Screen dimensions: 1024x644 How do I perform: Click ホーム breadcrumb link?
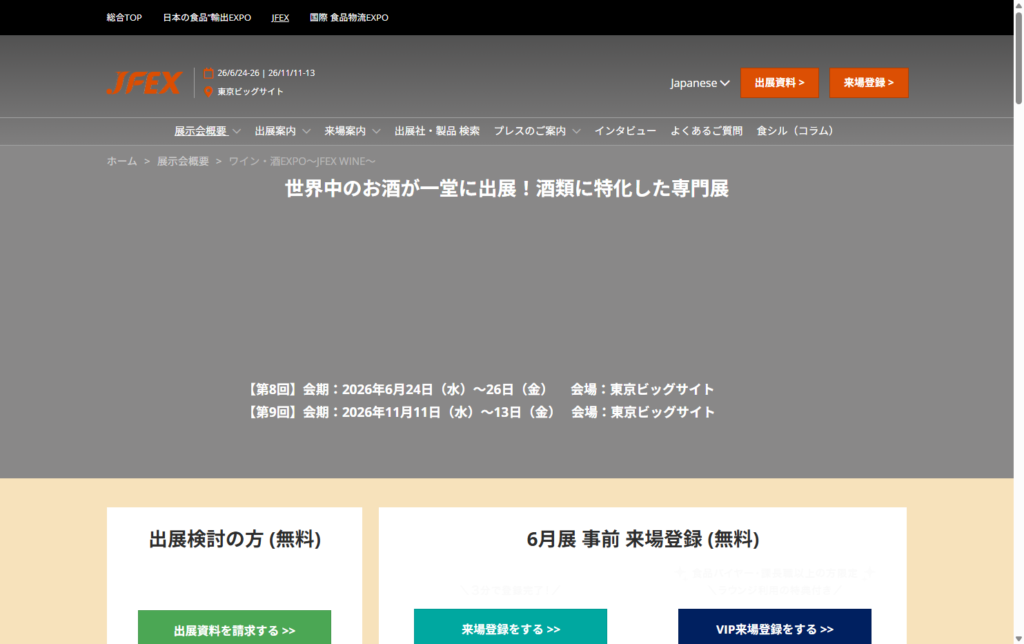pyautogui.click(x=122, y=161)
